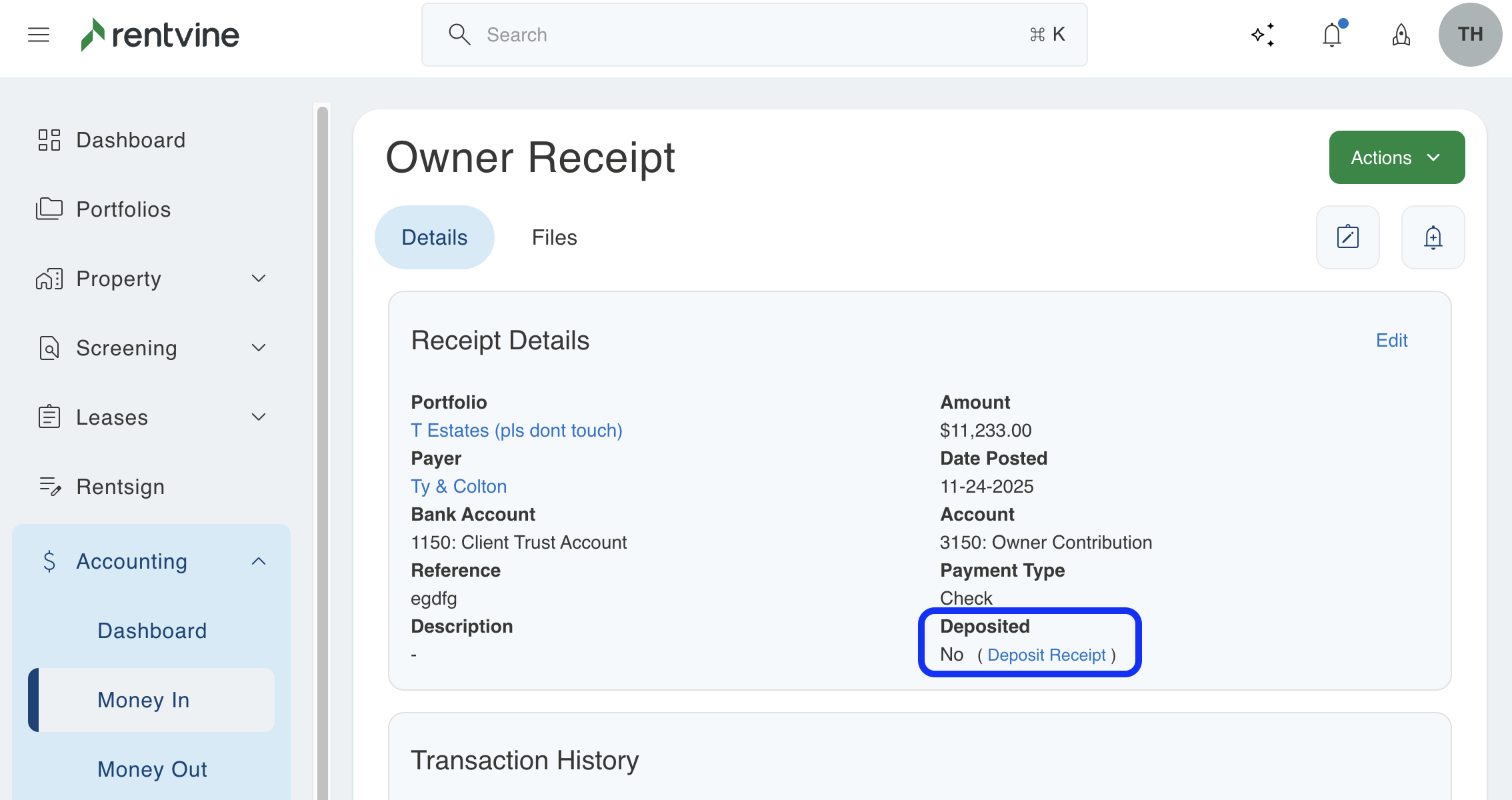Open the notifications bell icon
The image size is (1512, 800).
coord(1332,35)
